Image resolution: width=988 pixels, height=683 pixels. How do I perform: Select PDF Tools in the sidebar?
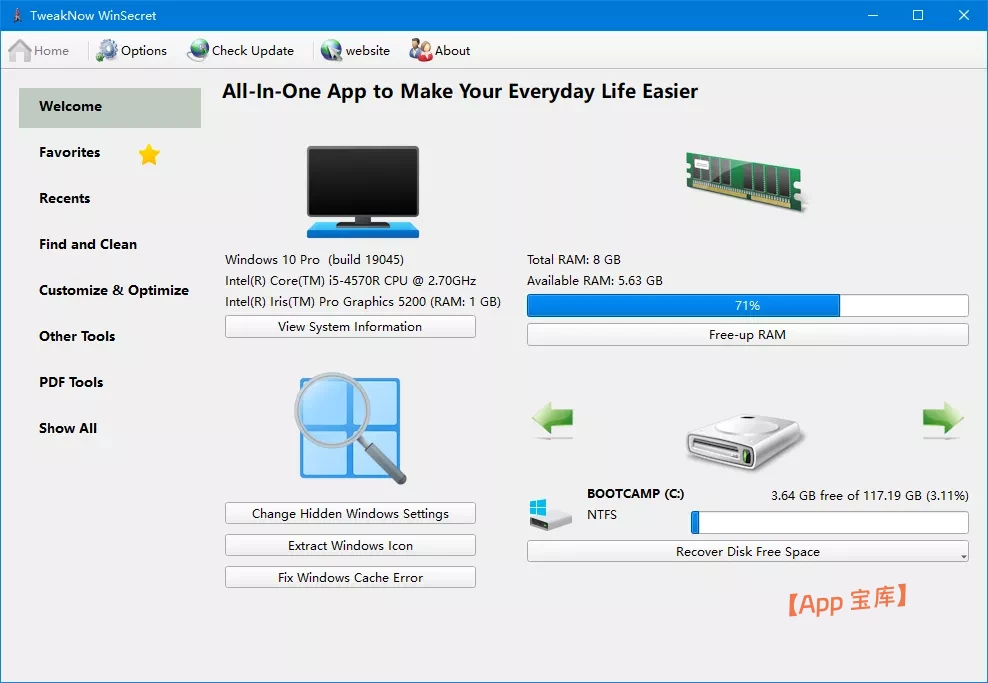click(x=71, y=382)
